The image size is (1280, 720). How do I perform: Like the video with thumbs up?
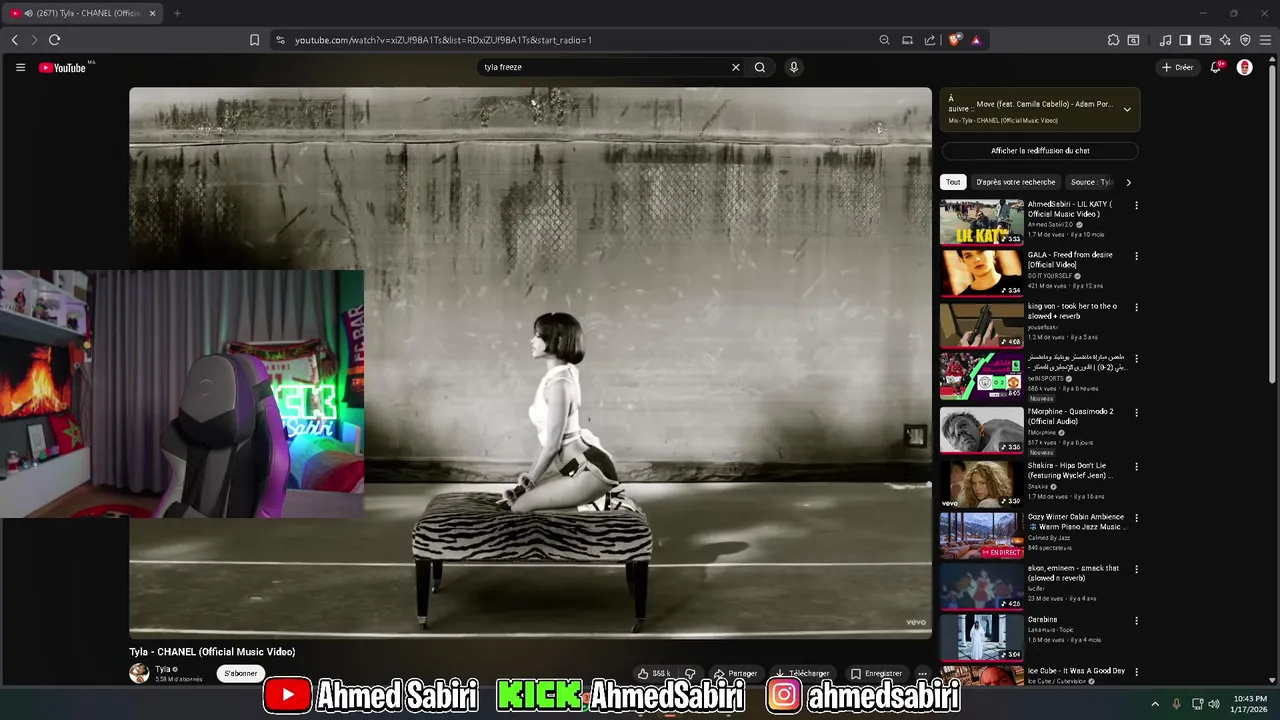click(x=655, y=674)
